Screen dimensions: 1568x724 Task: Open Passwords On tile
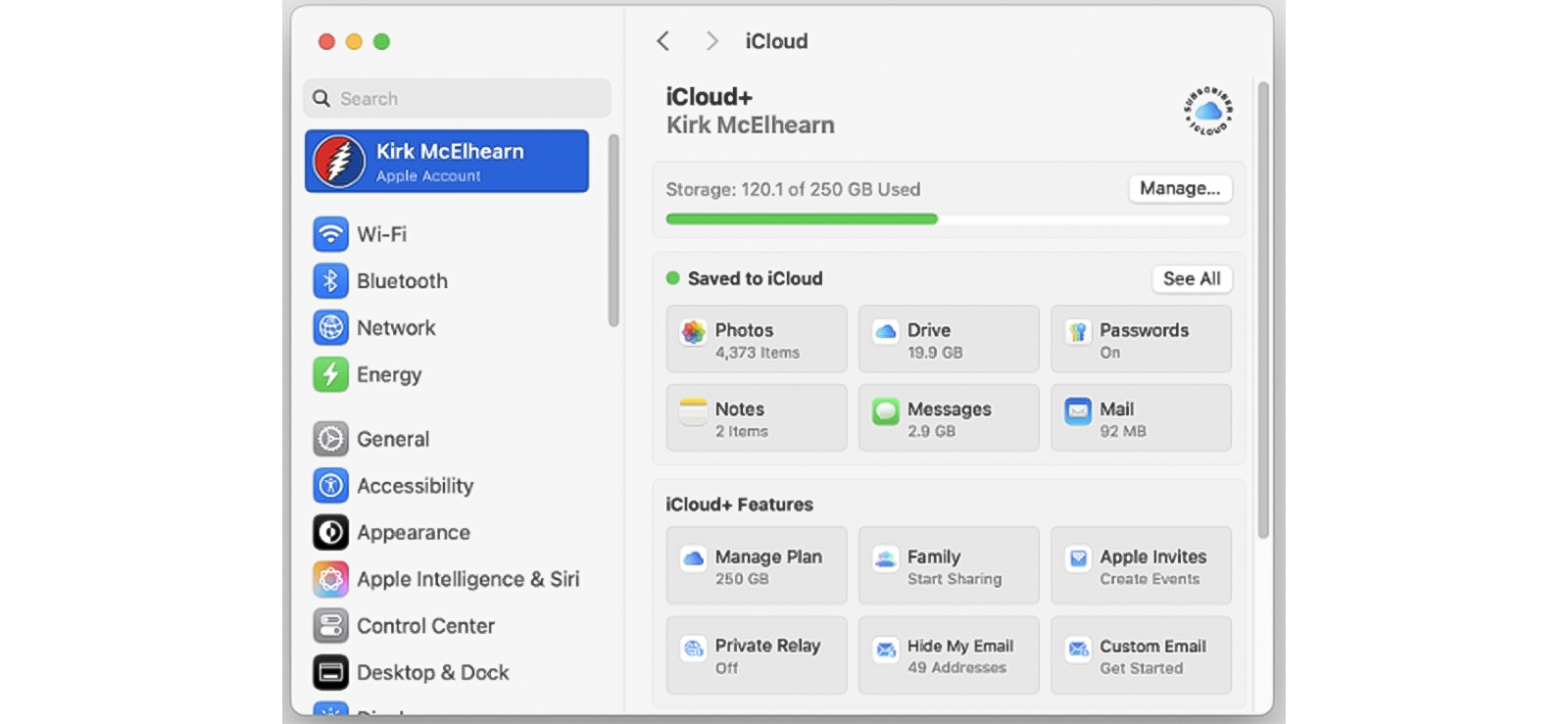pyautogui.click(x=1141, y=340)
